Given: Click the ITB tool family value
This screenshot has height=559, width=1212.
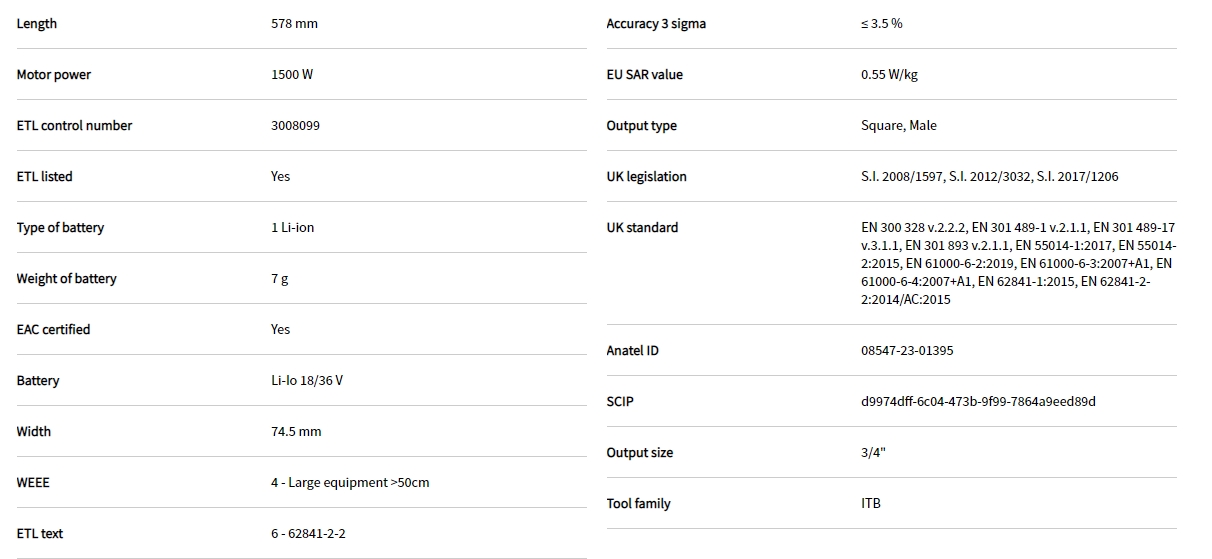Looking at the screenshot, I should click(871, 504).
